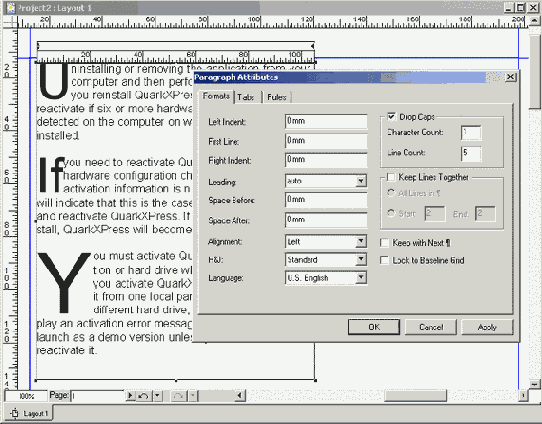This screenshot has width=542, height=424.
Task: Click the Right Indent field
Action: tap(326, 160)
